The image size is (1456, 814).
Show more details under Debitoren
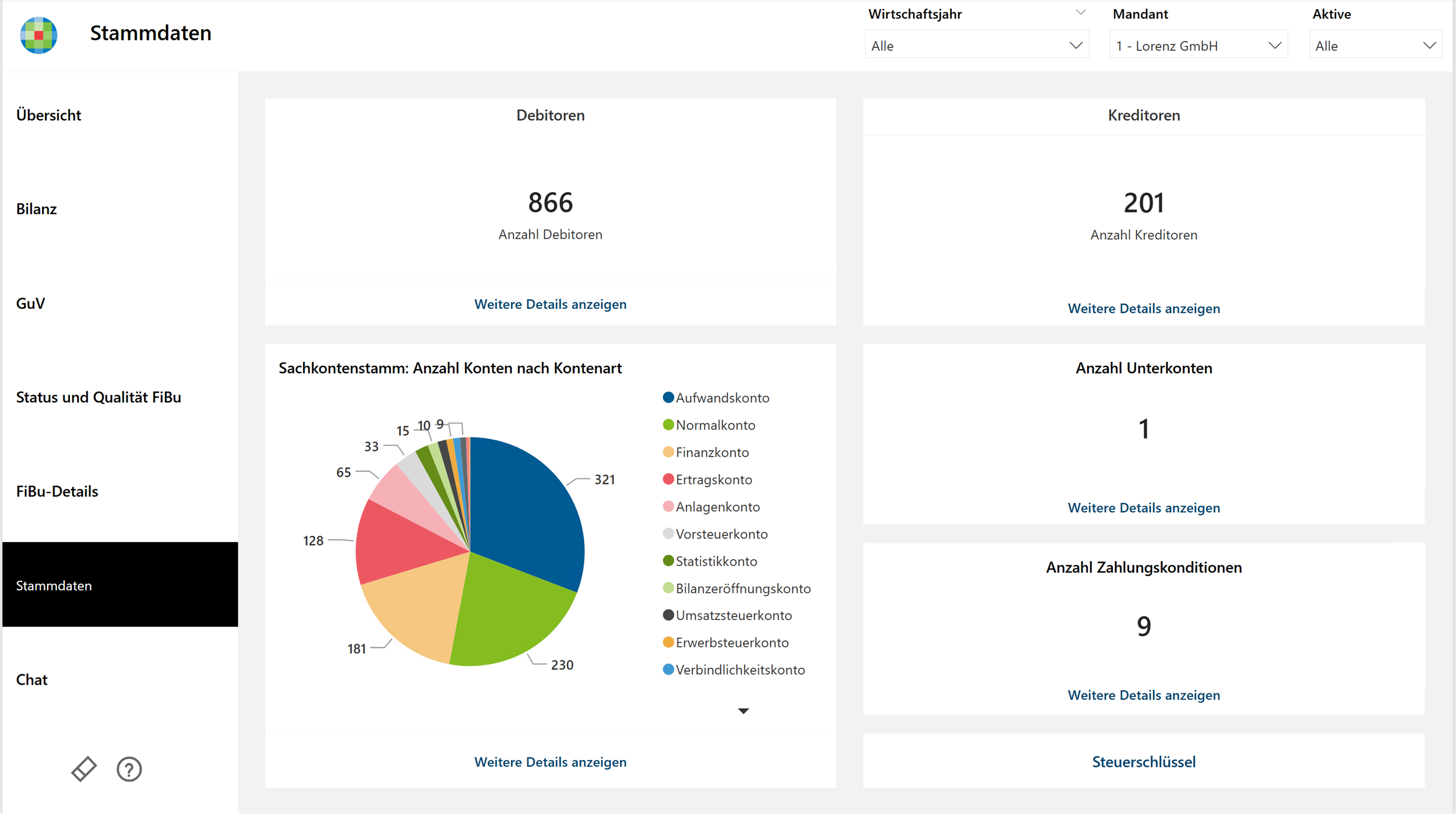pyautogui.click(x=550, y=304)
